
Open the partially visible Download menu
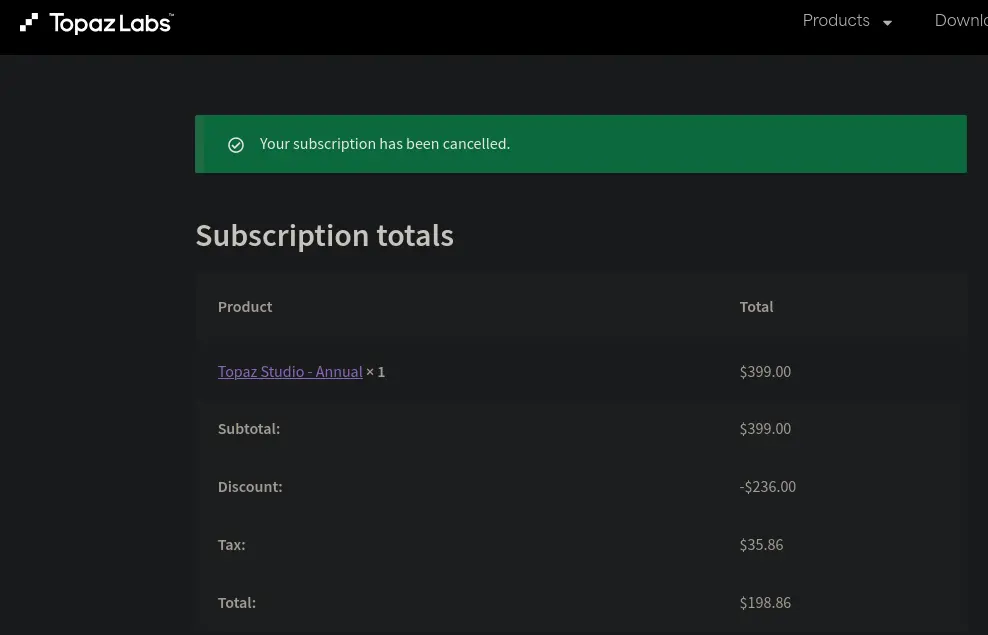[960, 21]
